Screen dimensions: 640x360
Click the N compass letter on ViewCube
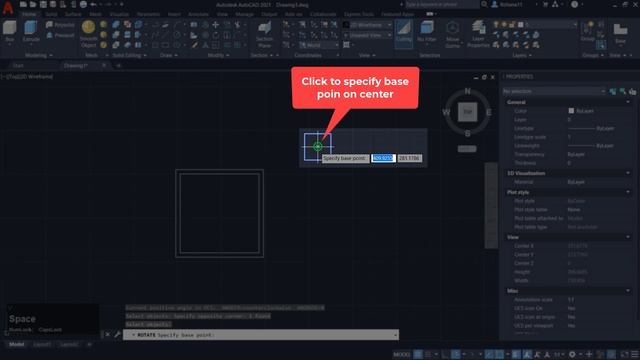tap(467, 91)
